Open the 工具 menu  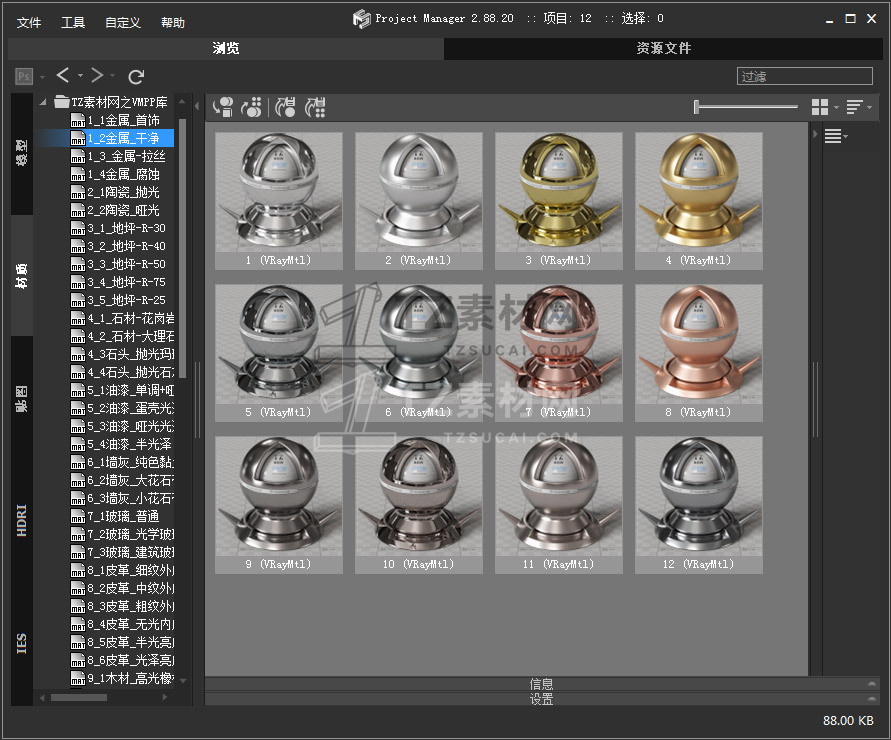[73, 23]
